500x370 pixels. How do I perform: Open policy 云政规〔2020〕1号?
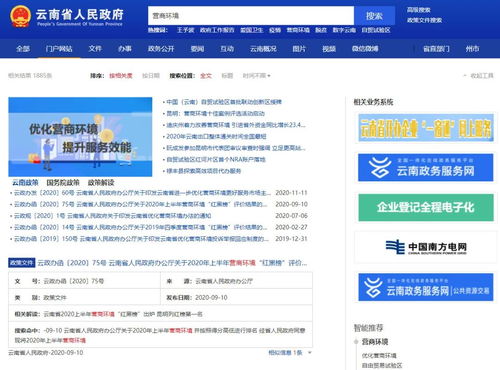tap(112, 216)
